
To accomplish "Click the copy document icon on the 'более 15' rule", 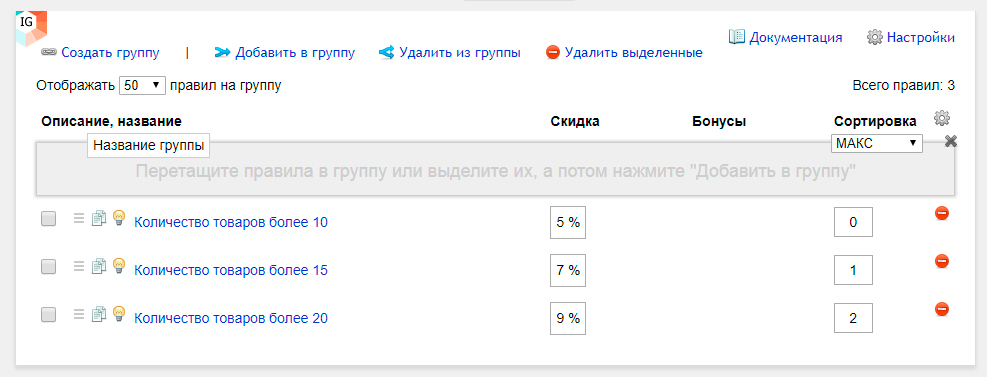I will tap(99, 267).
